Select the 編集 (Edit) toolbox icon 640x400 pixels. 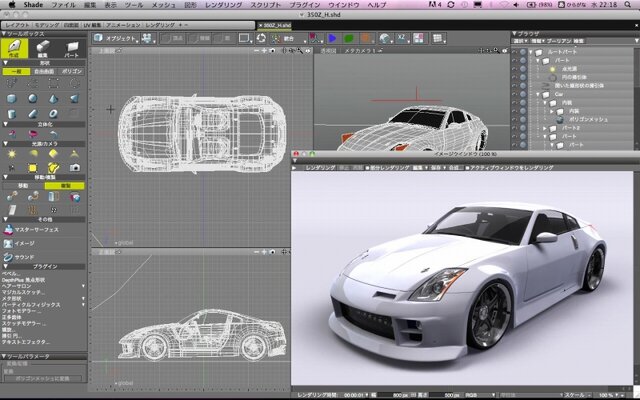pos(42,48)
